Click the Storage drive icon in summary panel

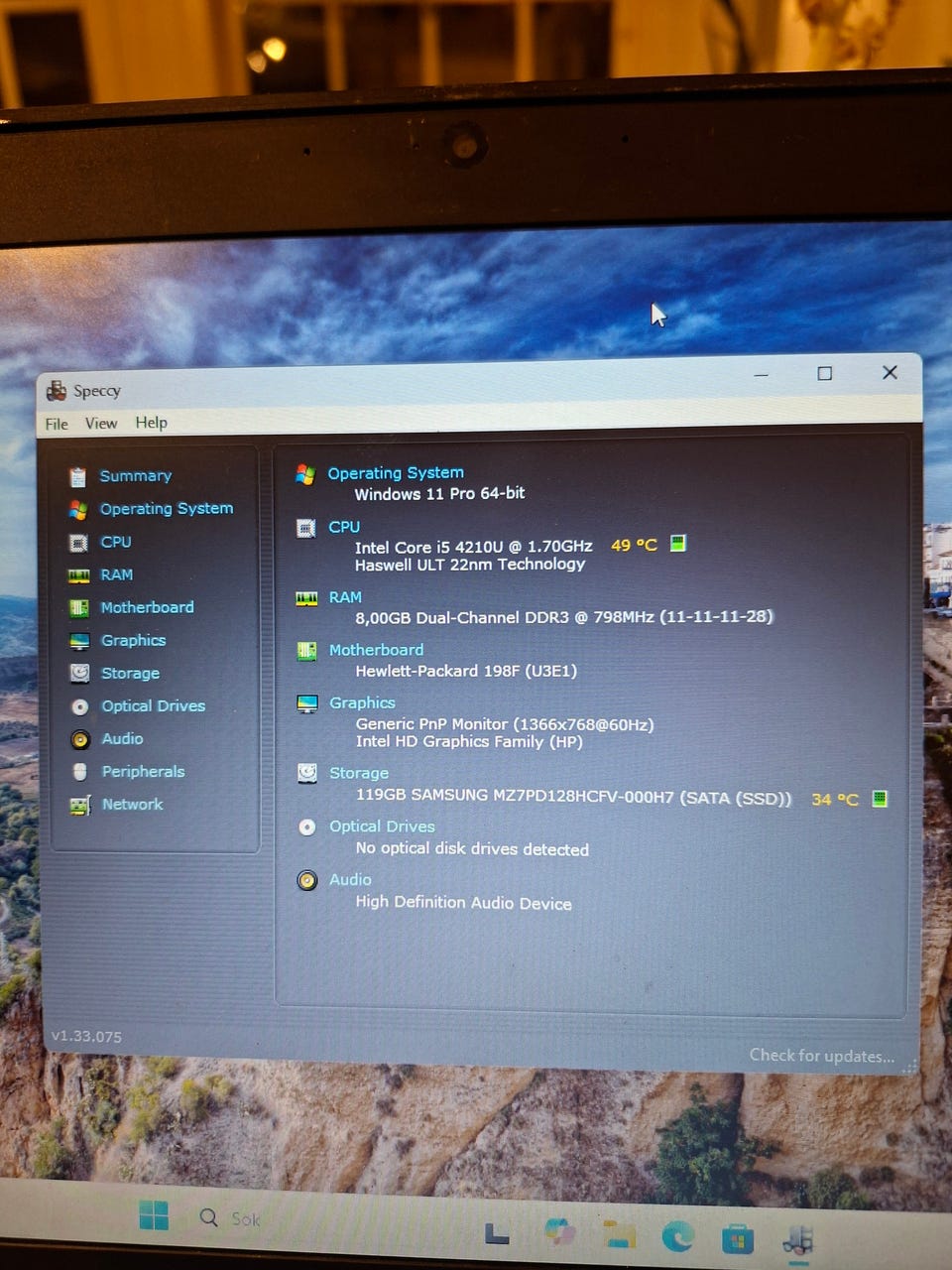click(x=307, y=773)
